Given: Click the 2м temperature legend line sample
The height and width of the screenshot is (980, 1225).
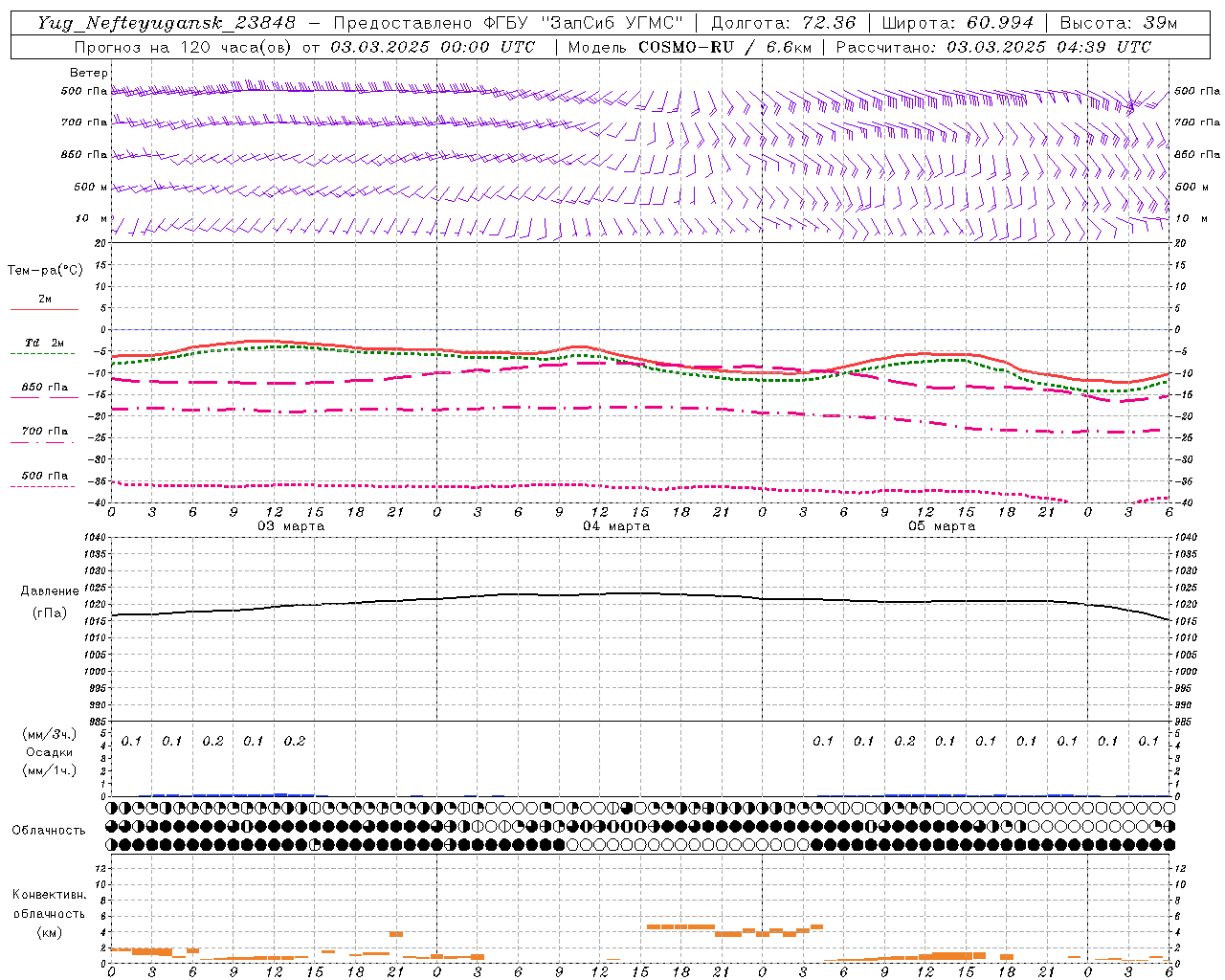Looking at the screenshot, I should point(44,309).
